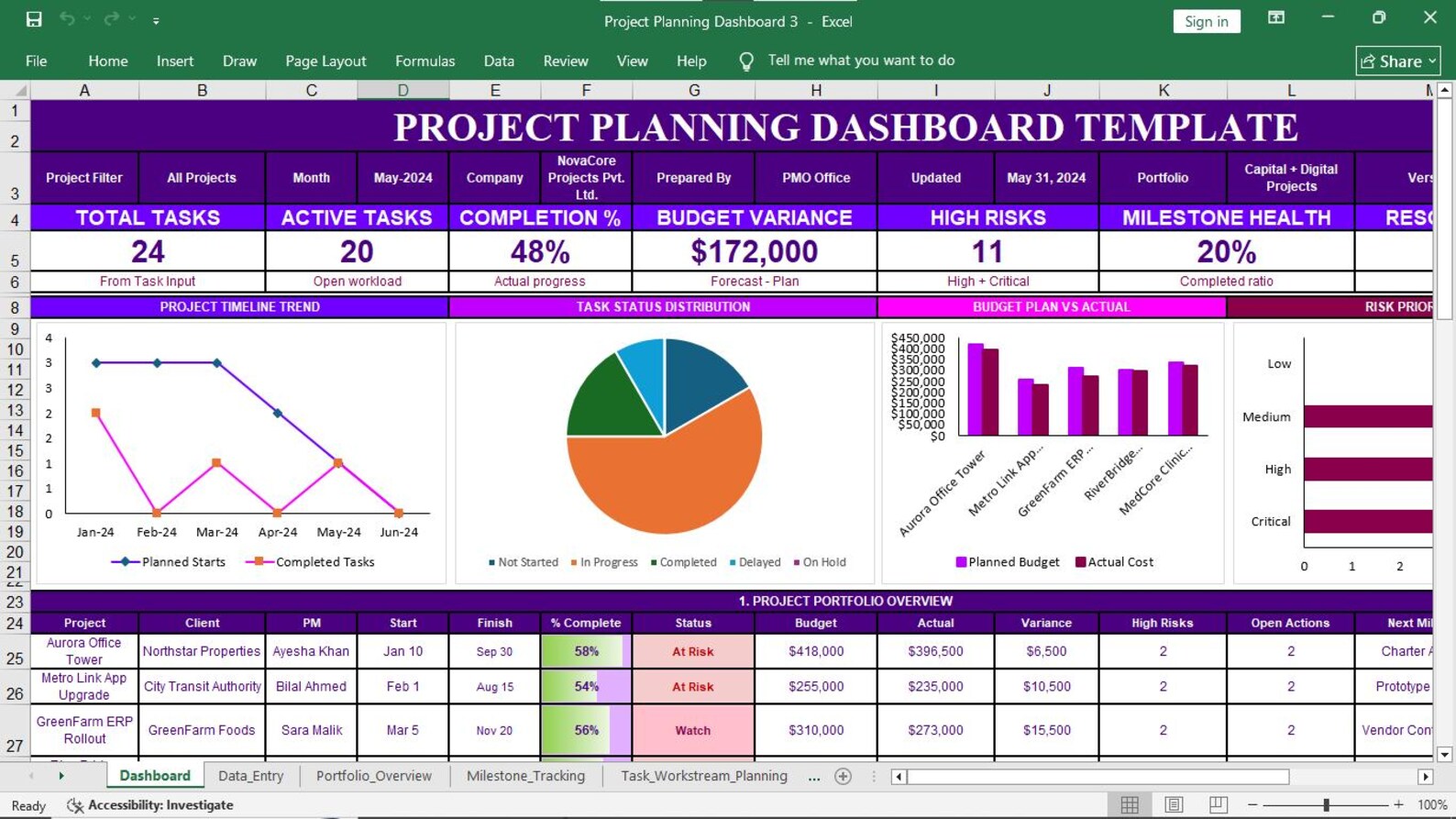Image resolution: width=1456 pixels, height=819 pixels.
Task: Switch to the Portfolio_Overview sheet tab
Action: pos(373,776)
